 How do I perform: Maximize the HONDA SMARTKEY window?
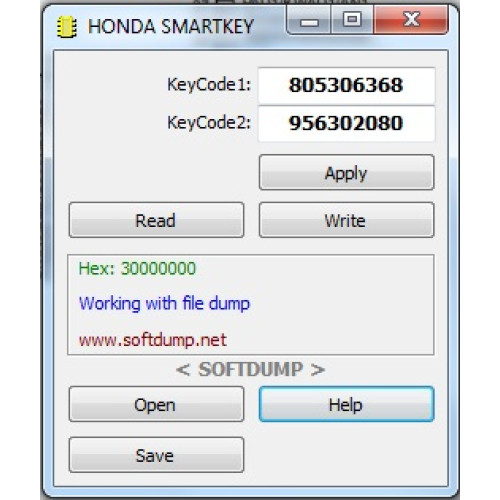coord(352,20)
